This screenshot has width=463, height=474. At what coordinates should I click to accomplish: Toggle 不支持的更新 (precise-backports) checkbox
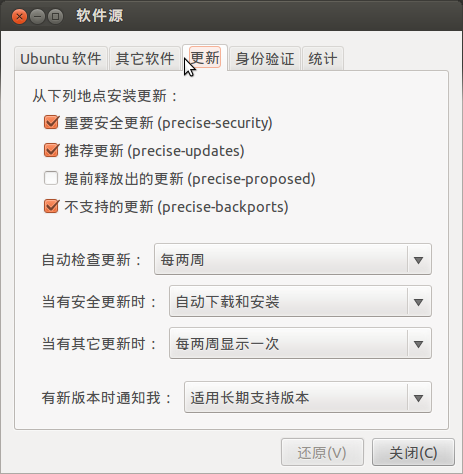click(x=51, y=206)
